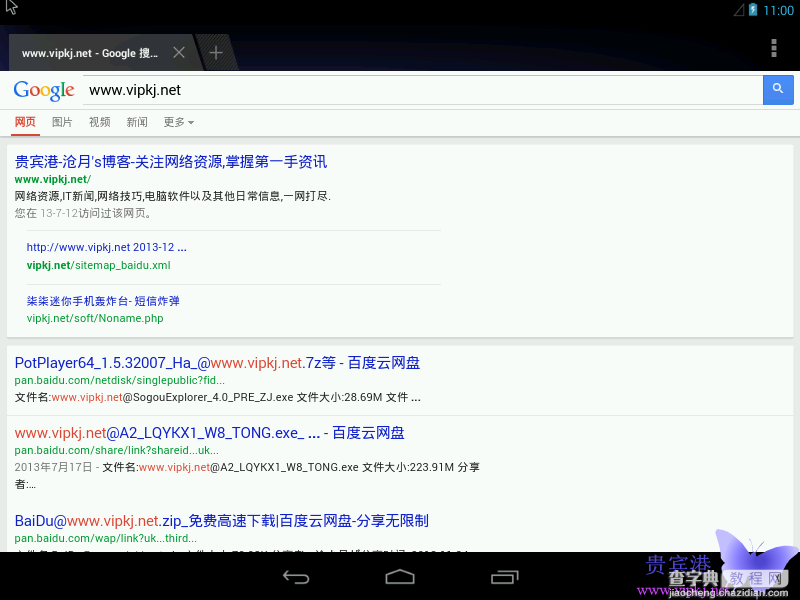Image resolution: width=800 pixels, height=600 pixels.
Task: Tap the signal strength status icon
Action: click(739, 10)
